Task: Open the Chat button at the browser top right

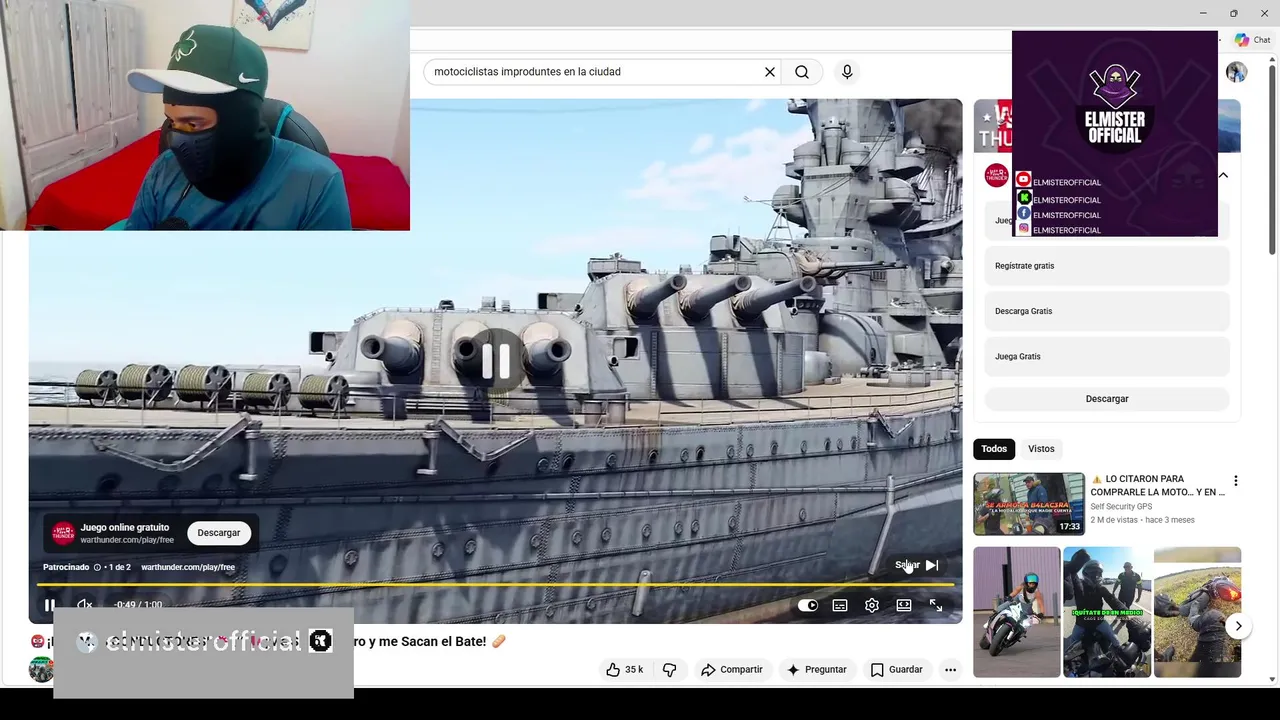Action: coord(1252,40)
